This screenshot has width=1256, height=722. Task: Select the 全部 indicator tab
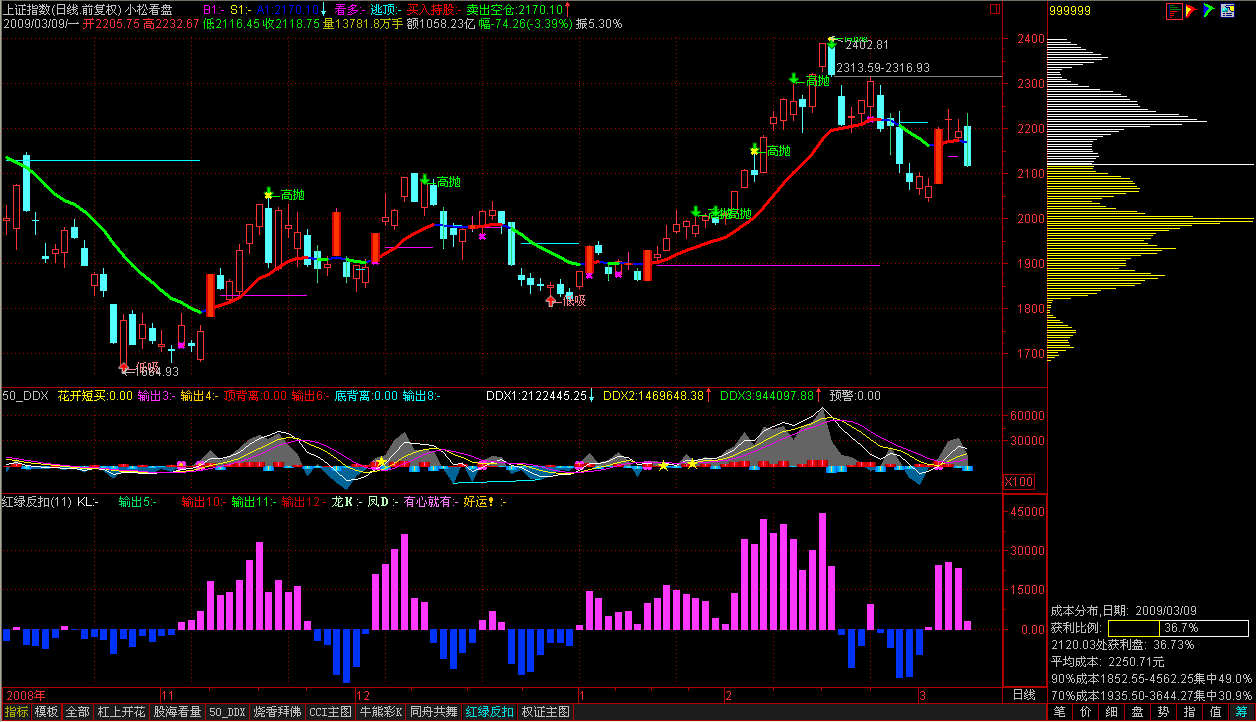77,712
